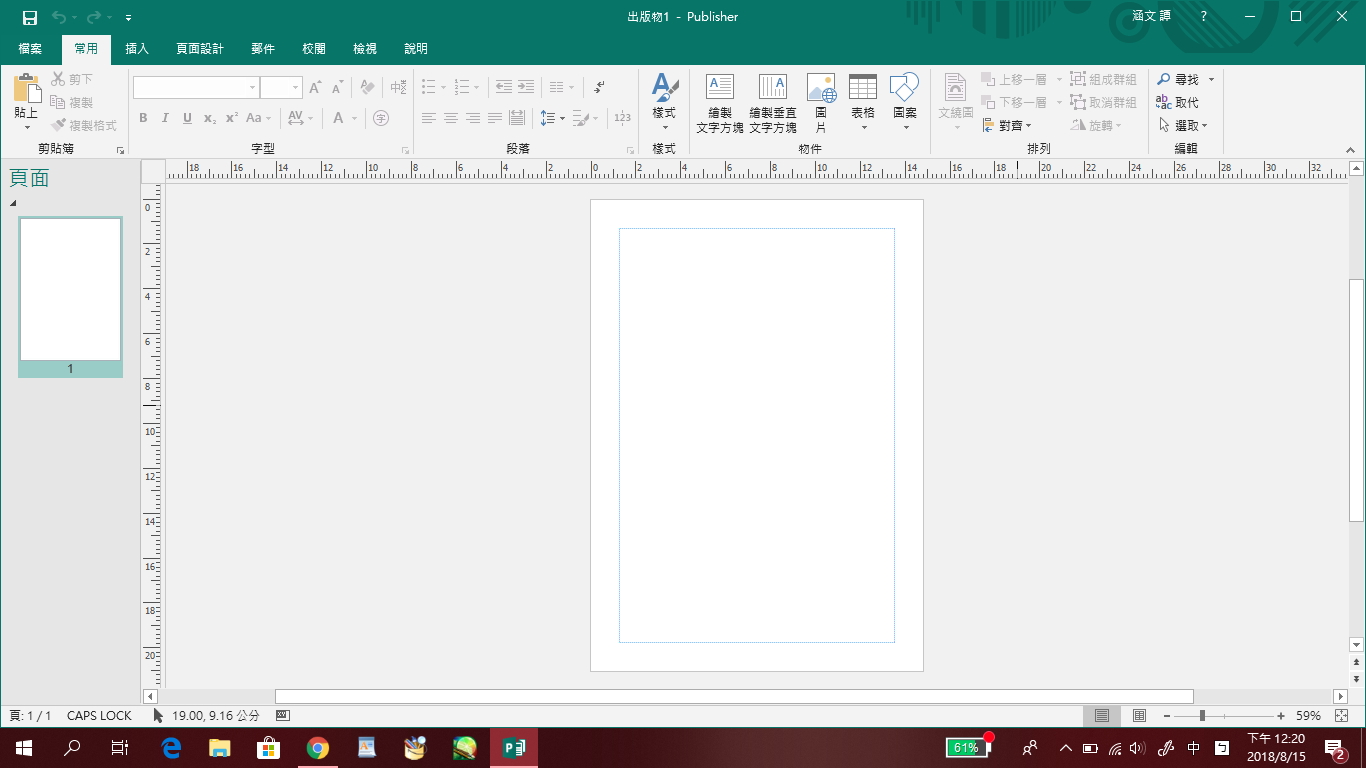Select the 繪製垂直文字方塊 vertical text box tool

pyautogui.click(x=772, y=88)
